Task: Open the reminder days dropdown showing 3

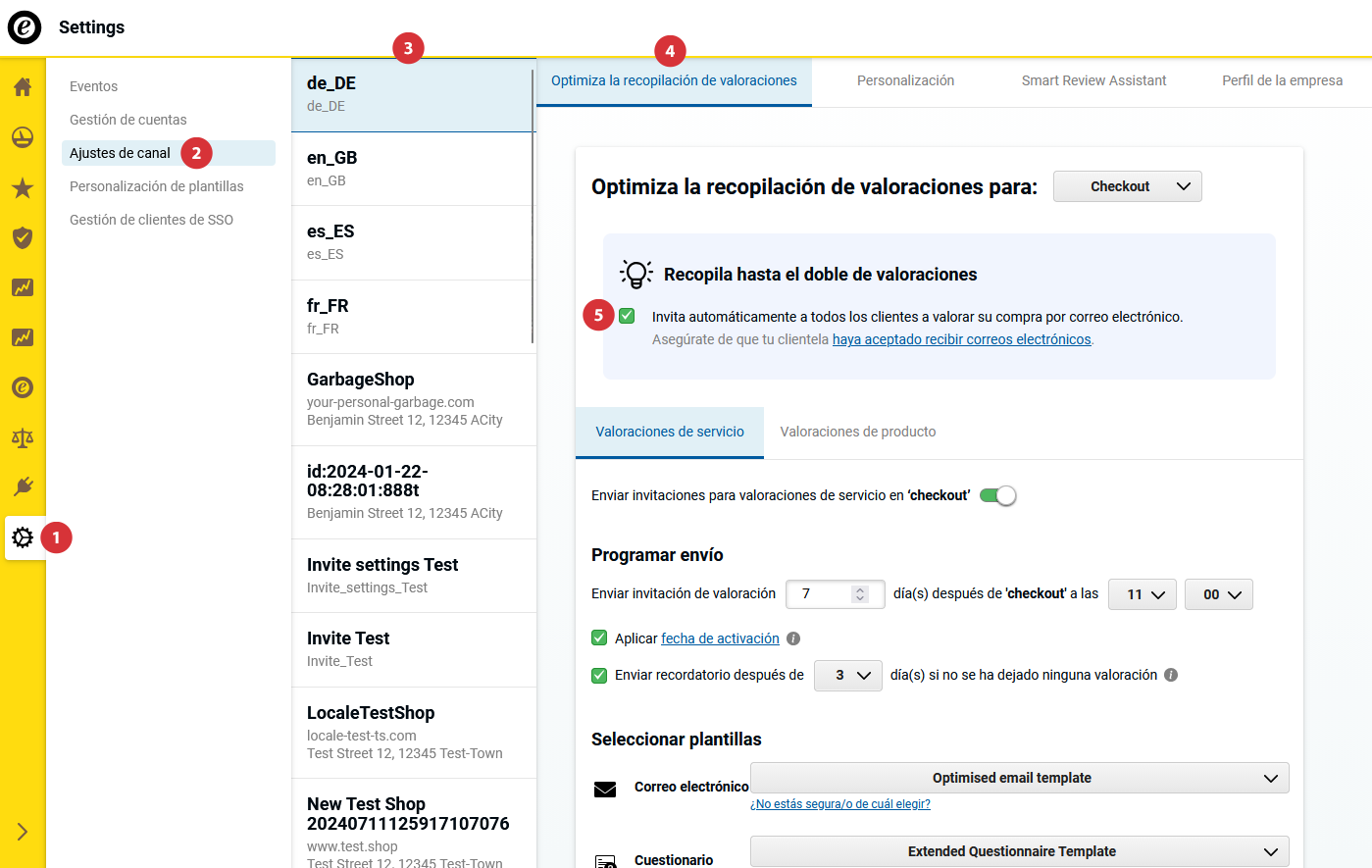Action: (848, 675)
